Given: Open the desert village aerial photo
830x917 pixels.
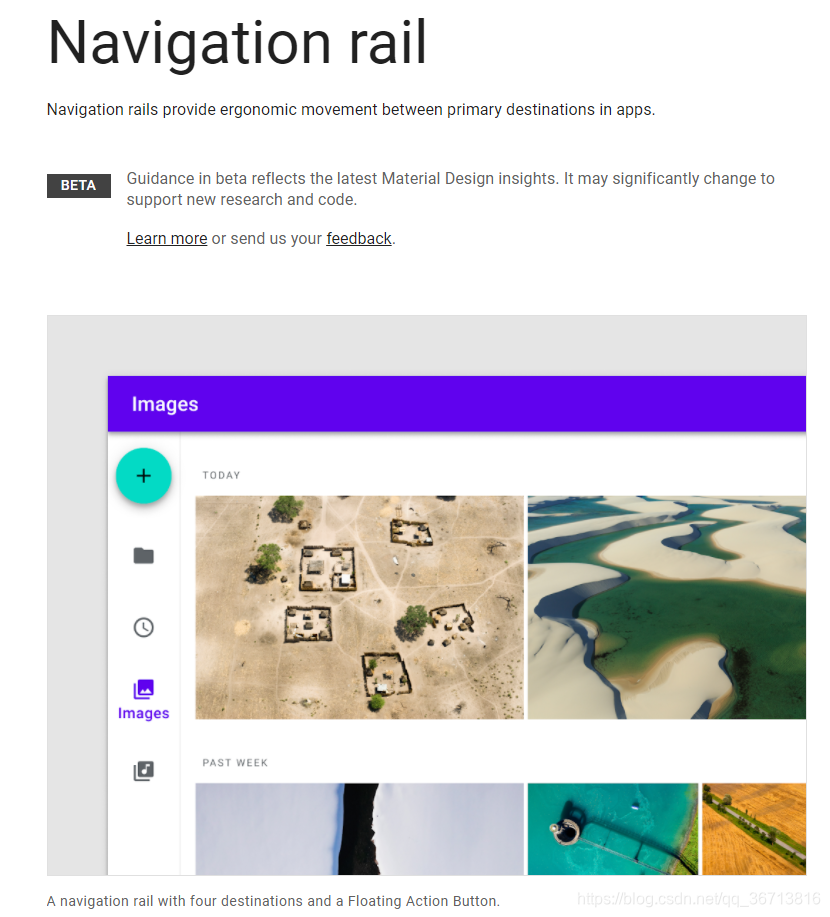Looking at the screenshot, I should pos(359,607).
